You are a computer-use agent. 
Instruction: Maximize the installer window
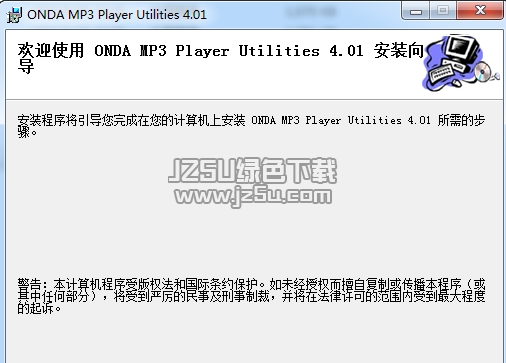(443, 11)
